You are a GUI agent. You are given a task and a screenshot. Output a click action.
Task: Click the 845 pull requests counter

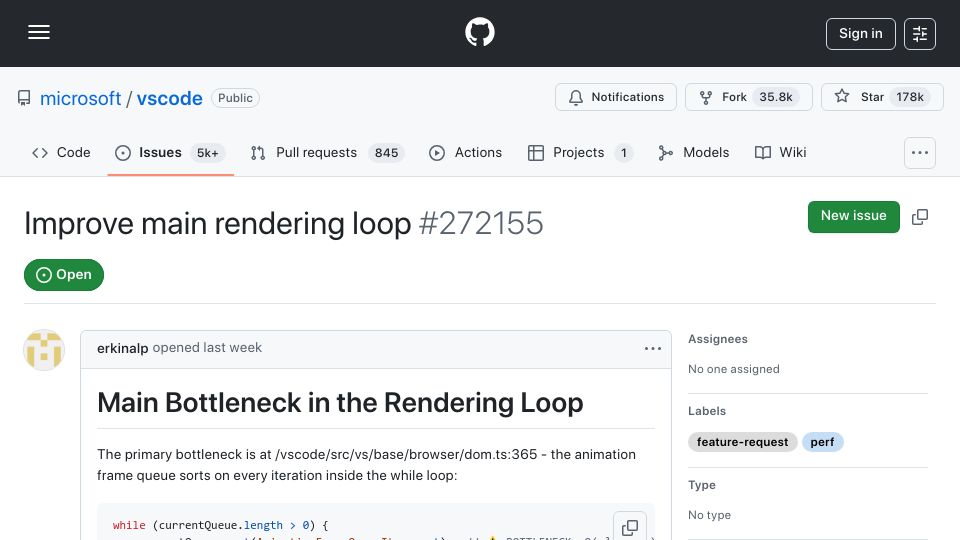tap(386, 152)
